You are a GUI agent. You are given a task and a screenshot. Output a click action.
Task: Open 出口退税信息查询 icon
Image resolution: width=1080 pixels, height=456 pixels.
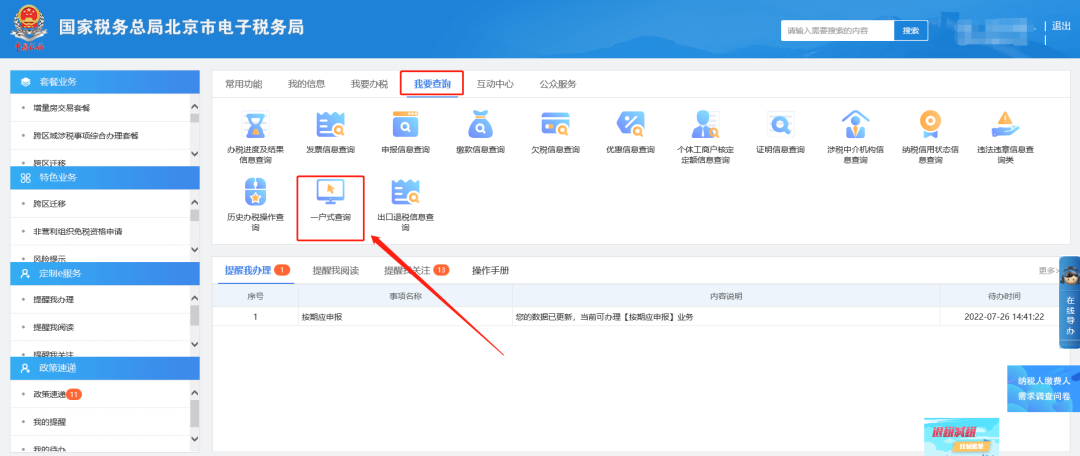pos(405,193)
